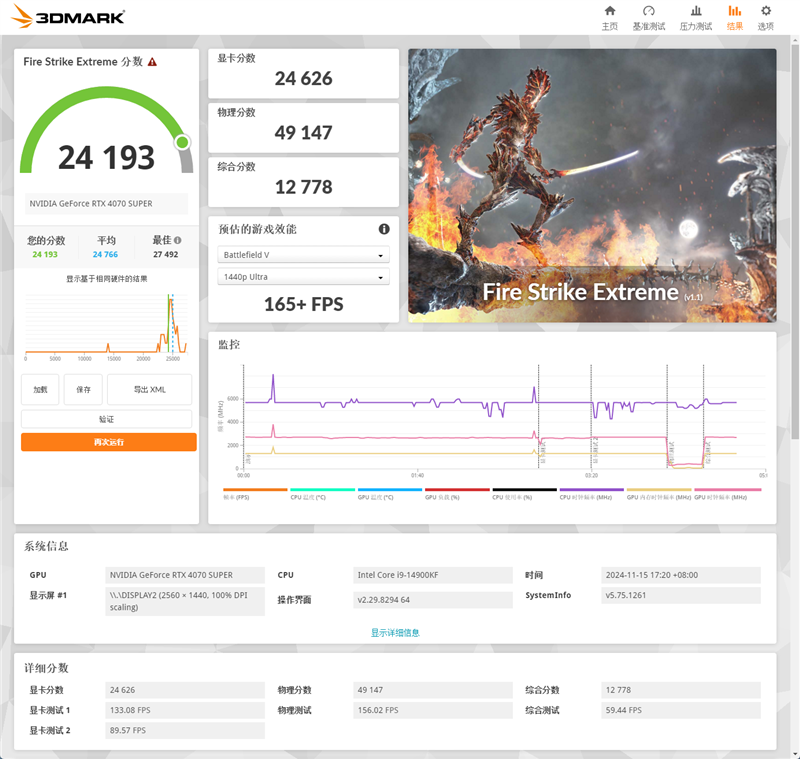Click the green score gauge indicator
The height and width of the screenshot is (759, 800).
pos(183,144)
